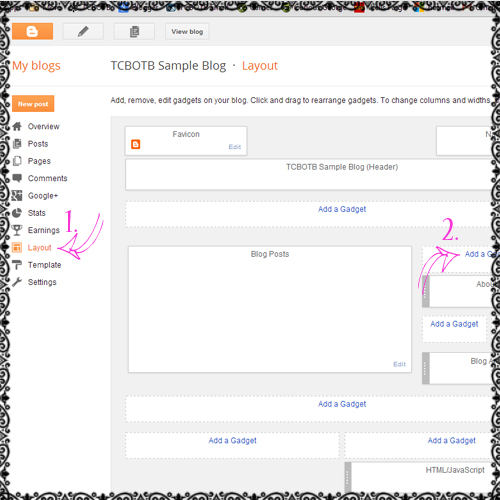Click the Favicon gadget title
The image size is (500, 500).
pyautogui.click(x=186, y=134)
